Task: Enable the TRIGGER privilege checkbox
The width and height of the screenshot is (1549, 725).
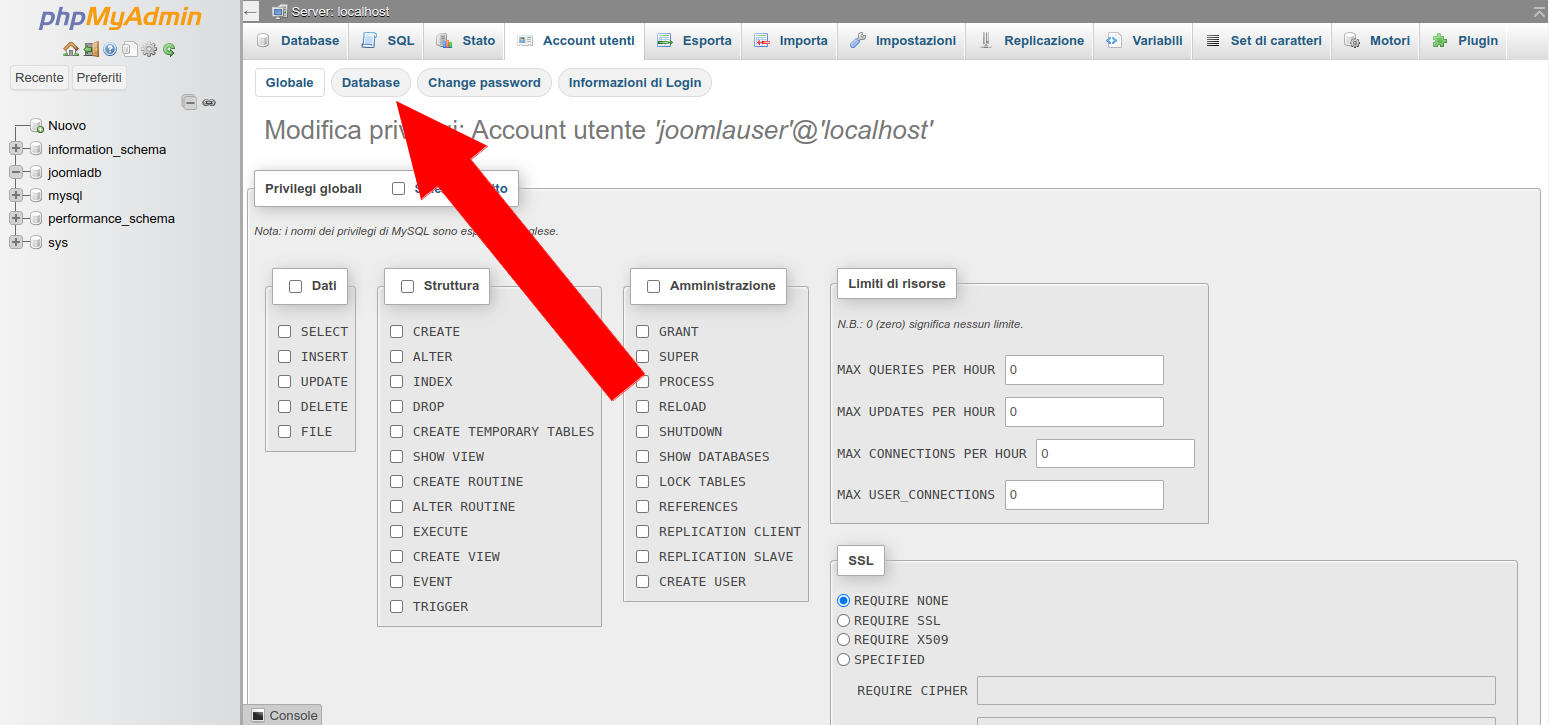Action: pyautogui.click(x=396, y=606)
